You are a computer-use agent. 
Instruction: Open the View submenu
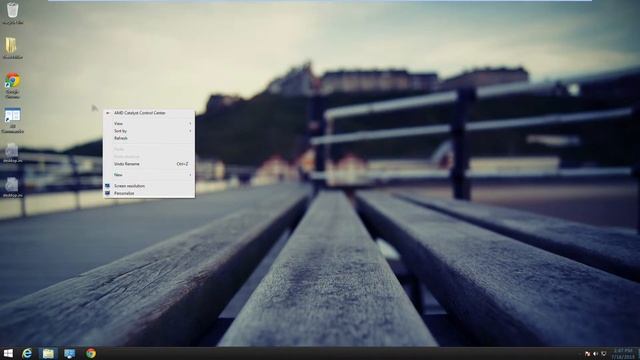tap(149, 123)
